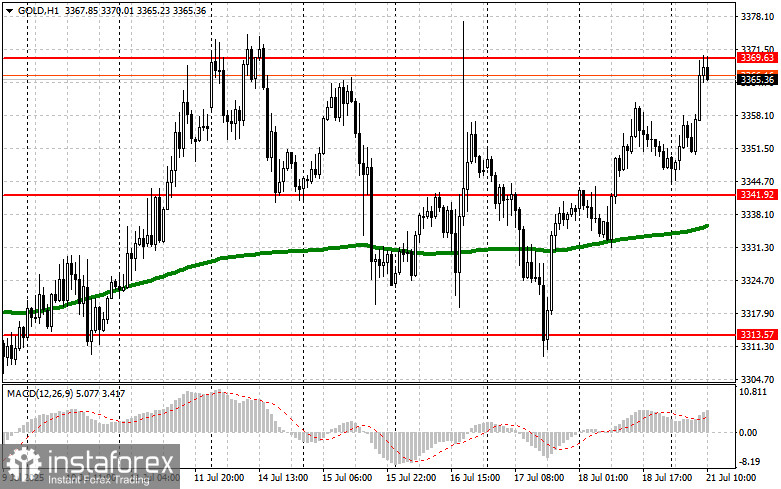Select the 15 Jul 06:00 time label
This screenshot has height=489, width=781.
(347, 478)
